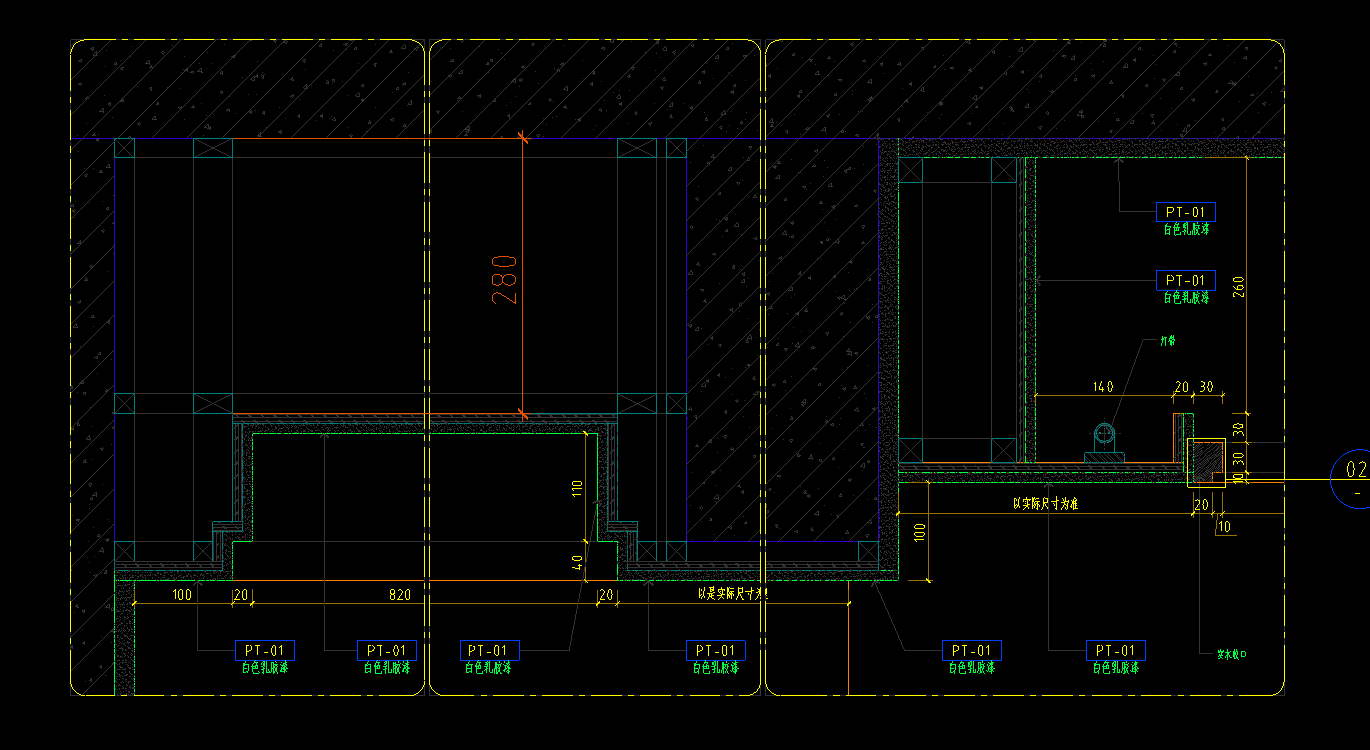Select the vertical 260 dimension text
1370x750 pixels.
point(1239,287)
